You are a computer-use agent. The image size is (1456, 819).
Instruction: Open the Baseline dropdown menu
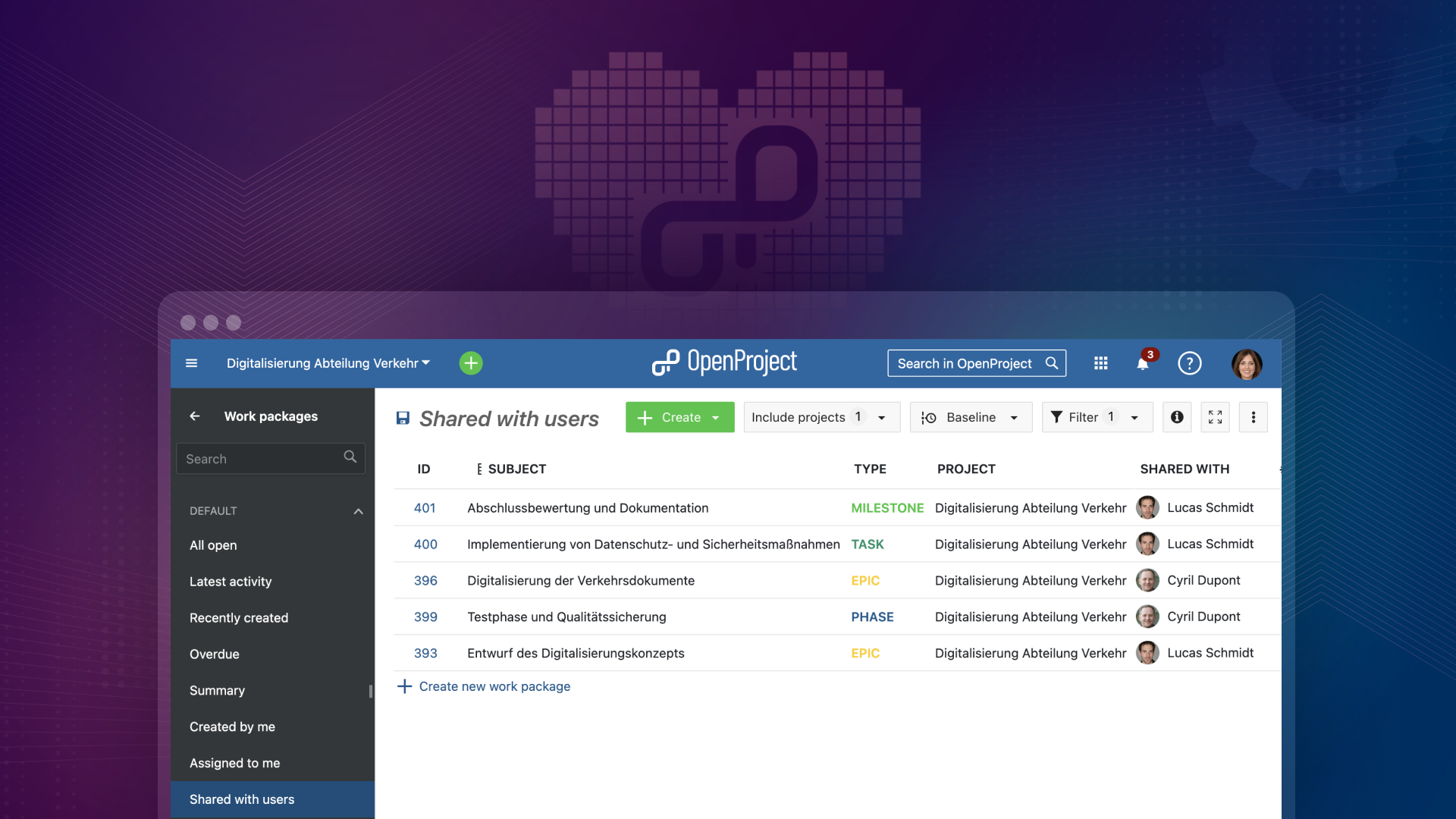click(x=971, y=417)
